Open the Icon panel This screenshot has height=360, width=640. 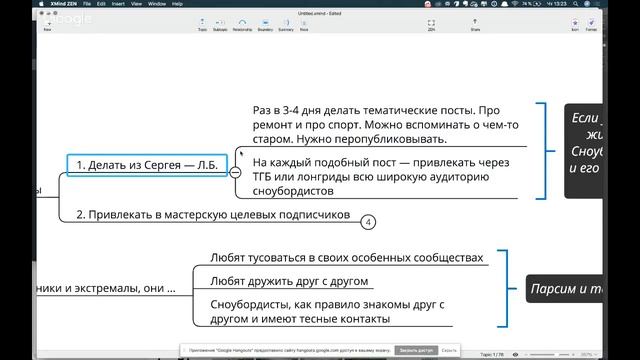tap(575, 24)
